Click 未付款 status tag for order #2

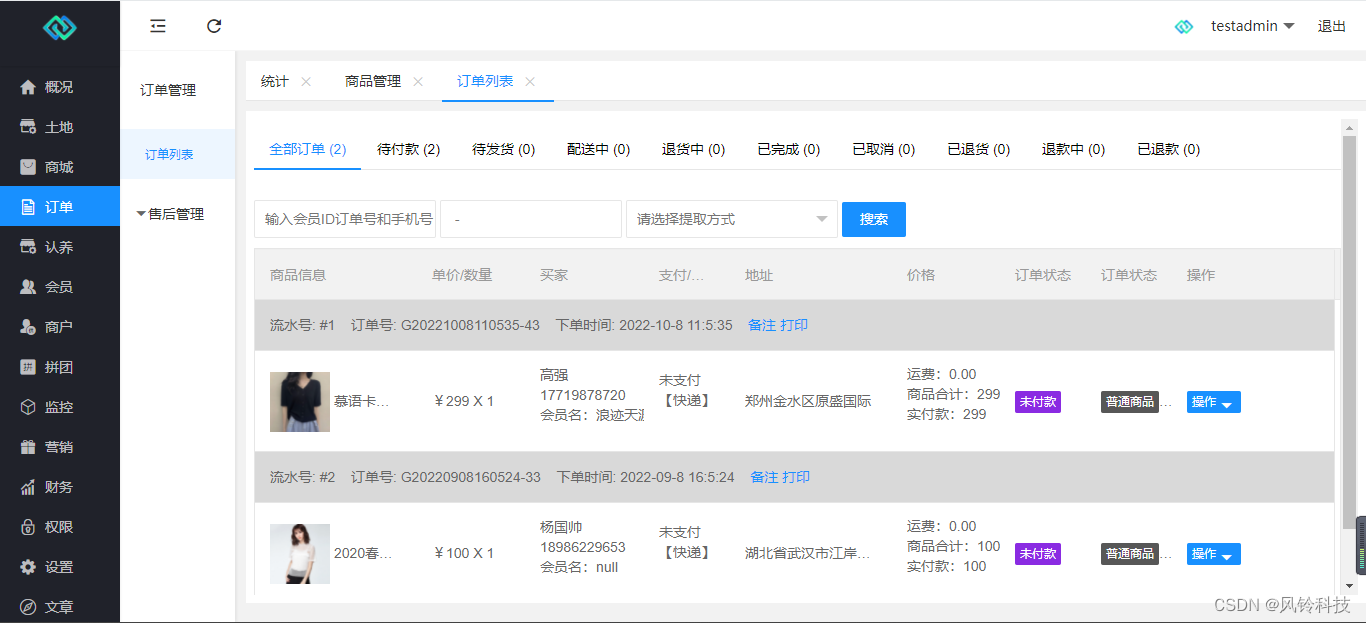pos(1038,554)
